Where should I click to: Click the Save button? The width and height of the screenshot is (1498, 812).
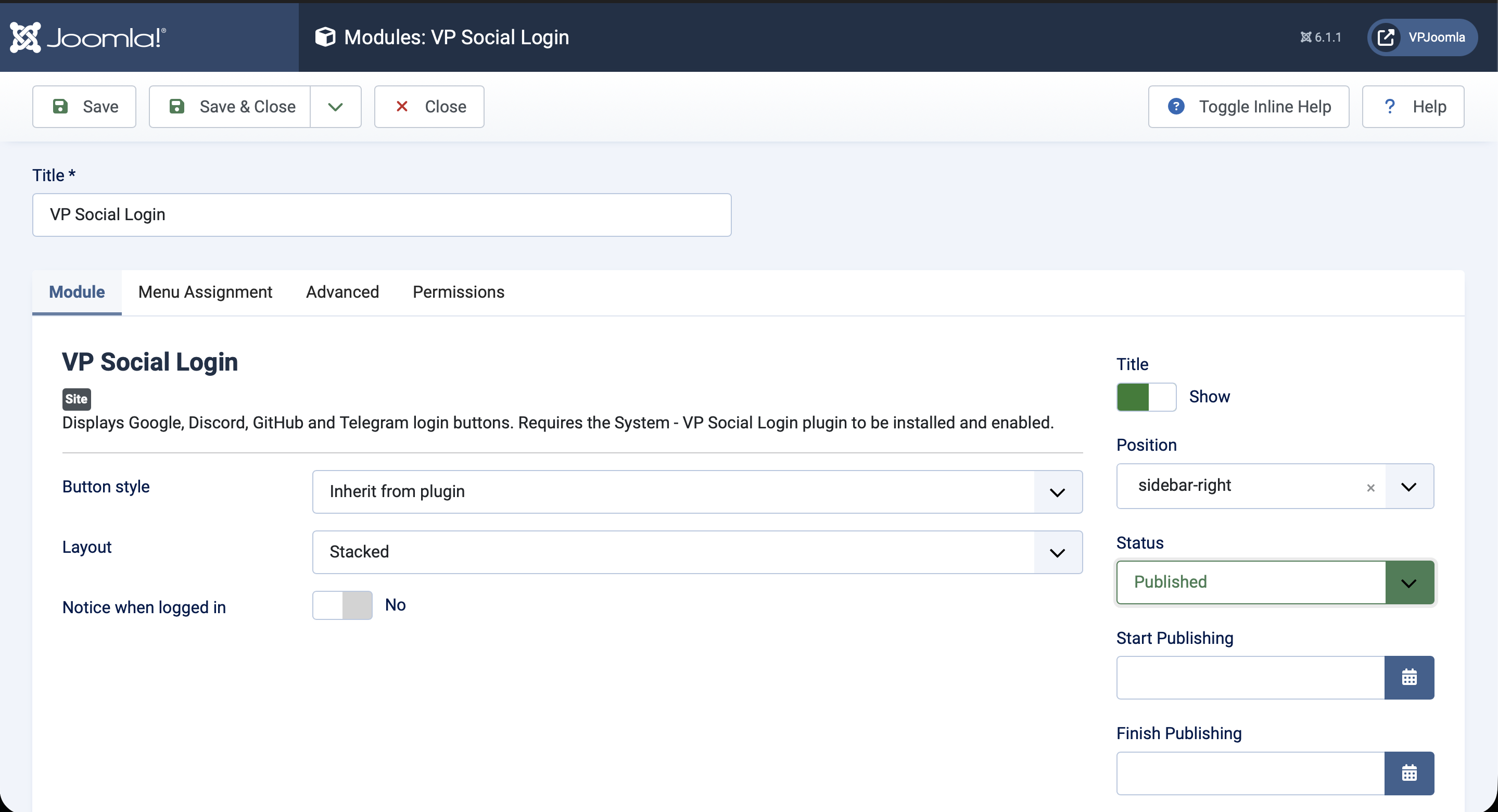84,106
